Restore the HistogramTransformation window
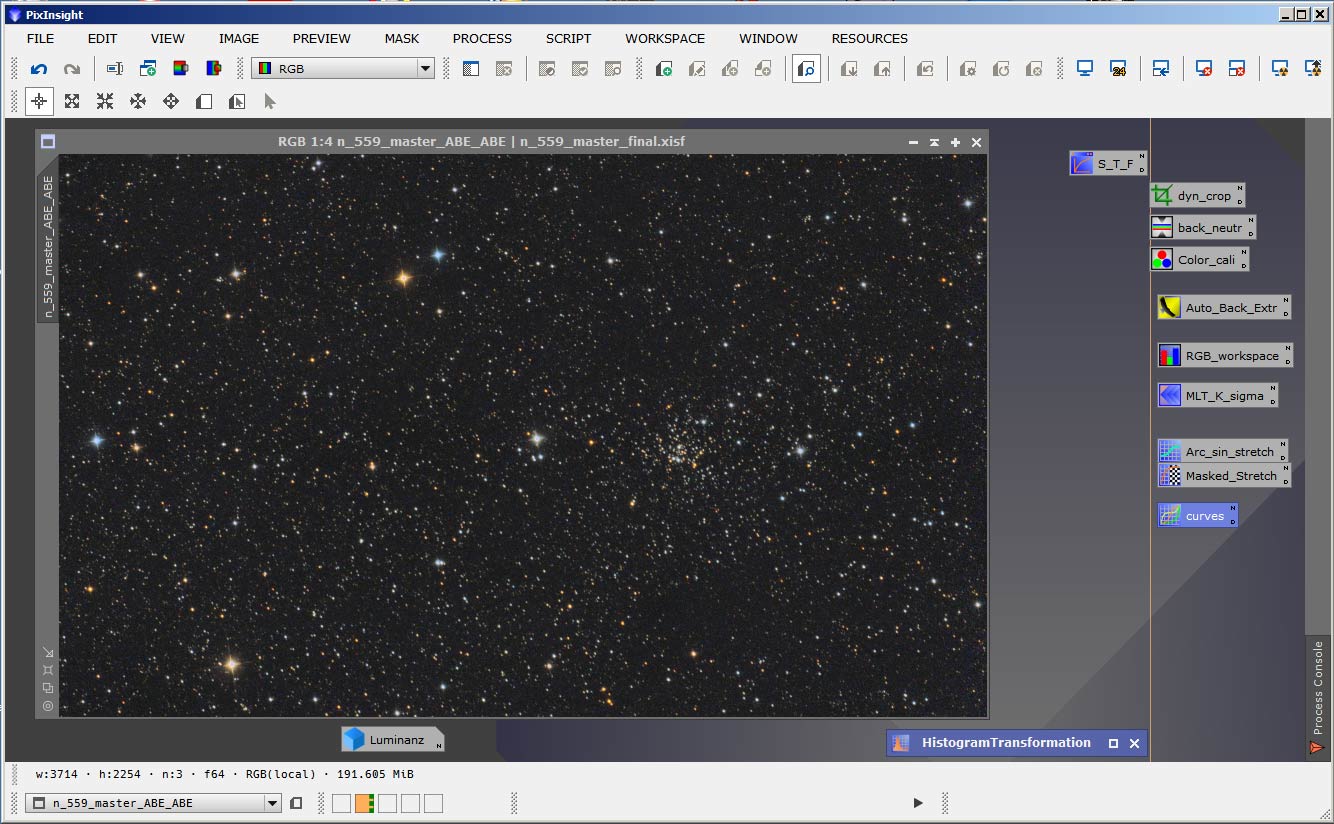This screenshot has height=824, width=1334. click(1113, 743)
